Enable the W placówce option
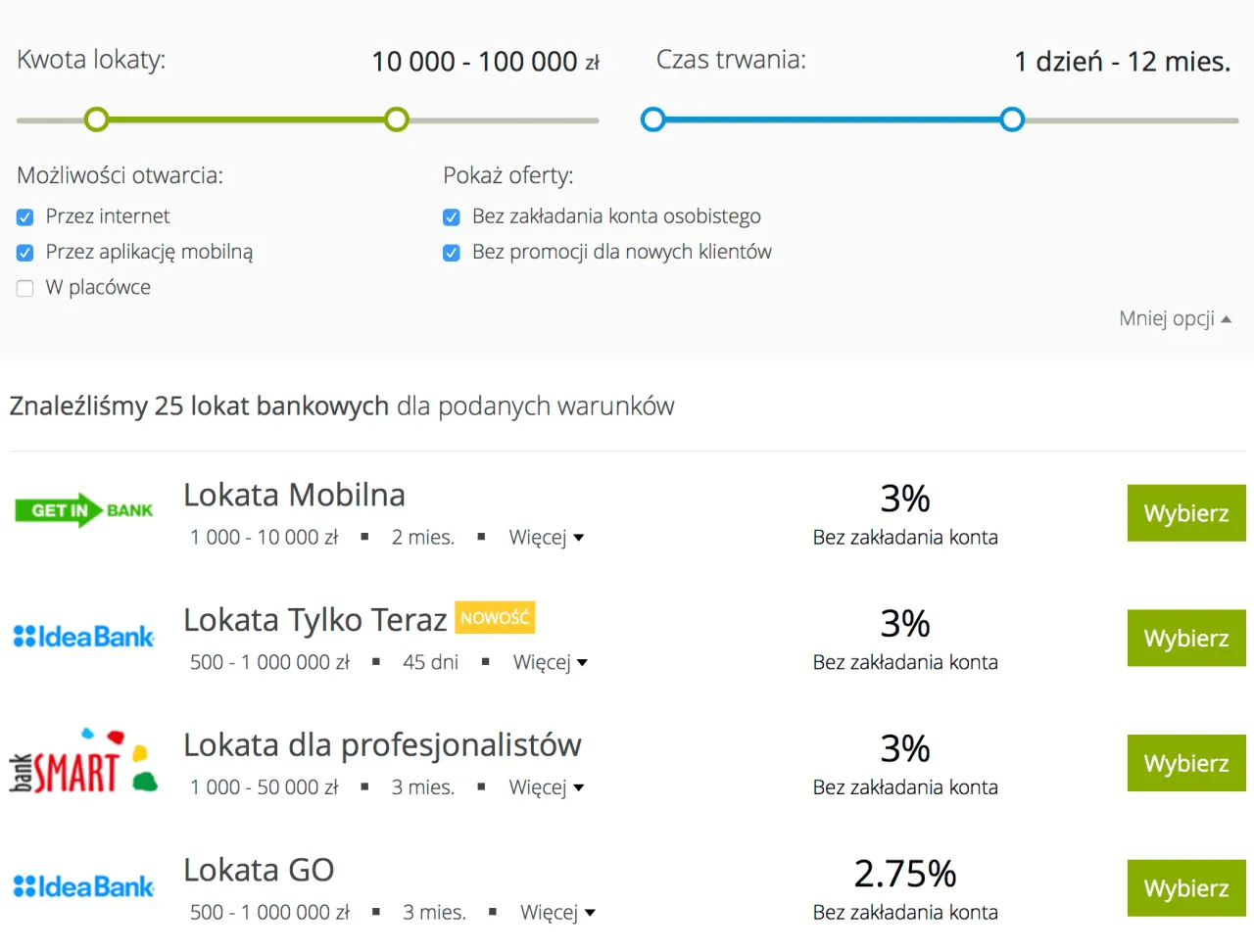The height and width of the screenshot is (952, 1254). click(24, 288)
